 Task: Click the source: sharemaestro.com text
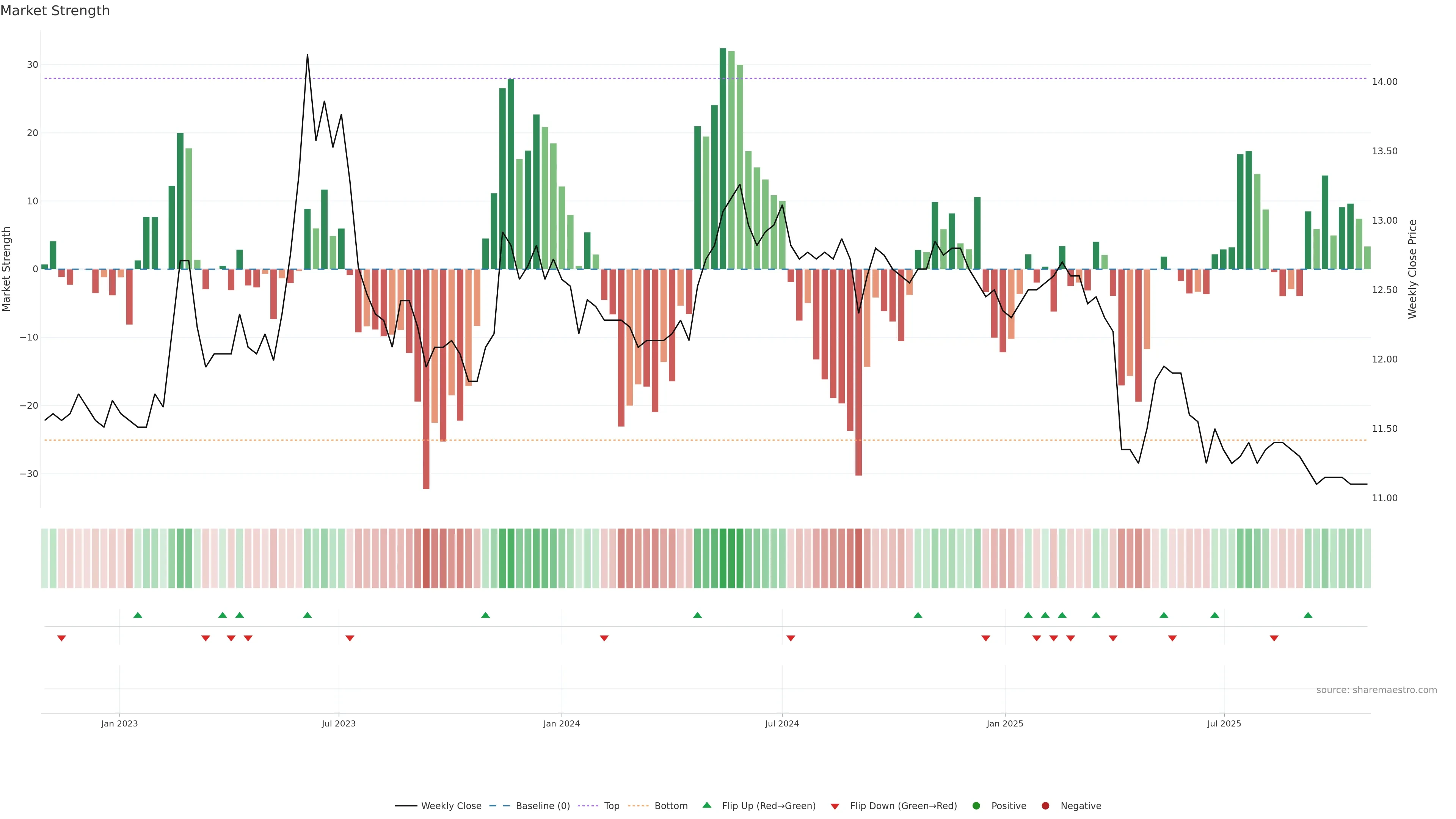pos(1376,690)
